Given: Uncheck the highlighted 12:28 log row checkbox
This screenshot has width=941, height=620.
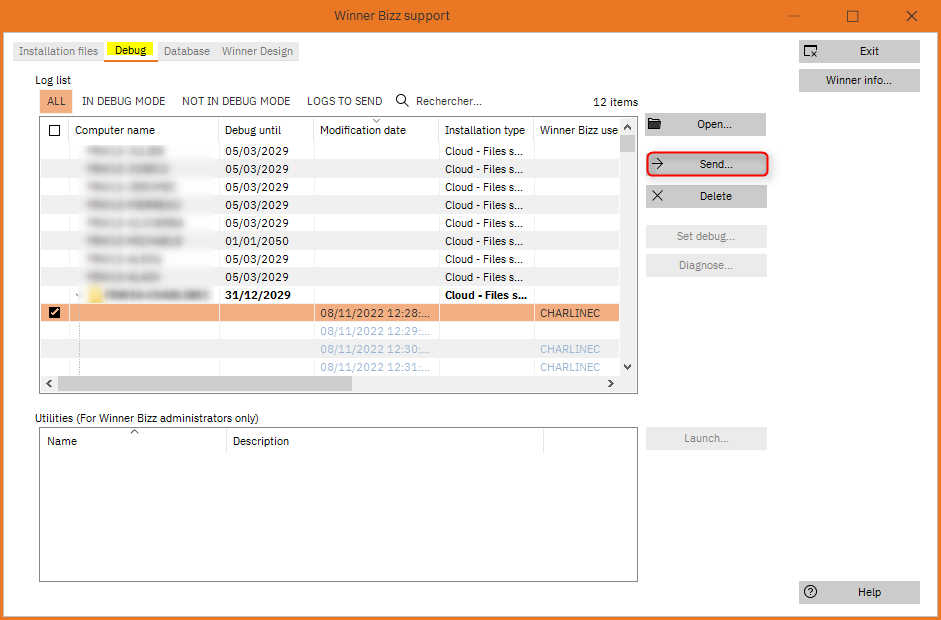Looking at the screenshot, I should (54, 312).
